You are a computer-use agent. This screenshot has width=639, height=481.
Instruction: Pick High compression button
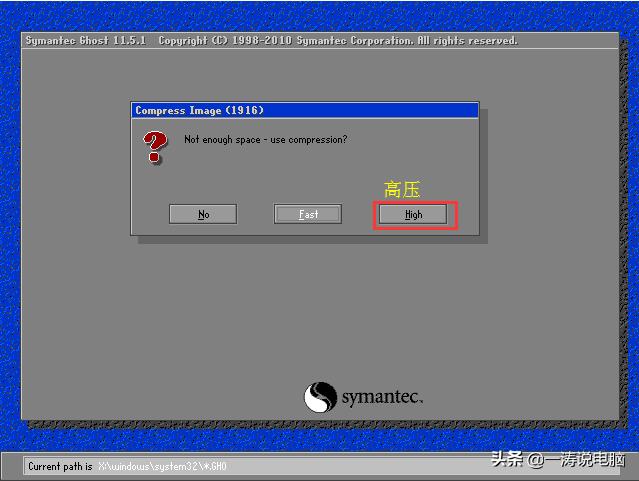tap(413, 214)
